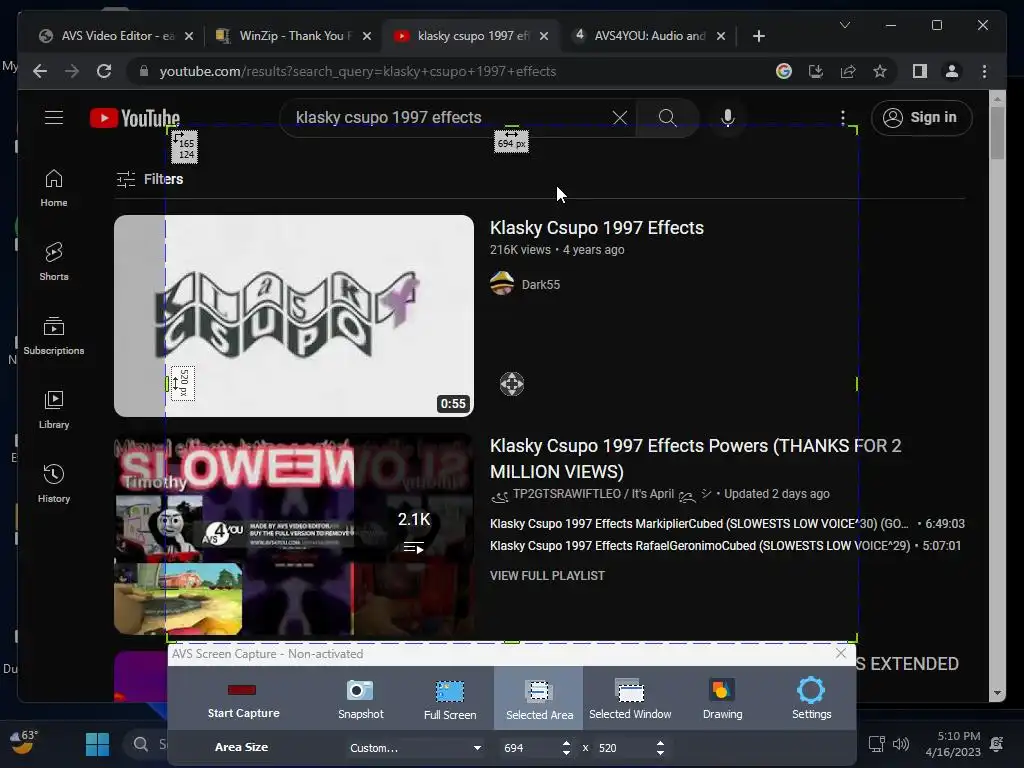The image size is (1024, 768).
Task: Click the install app icon in the address bar
Action: tap(816, 71)
